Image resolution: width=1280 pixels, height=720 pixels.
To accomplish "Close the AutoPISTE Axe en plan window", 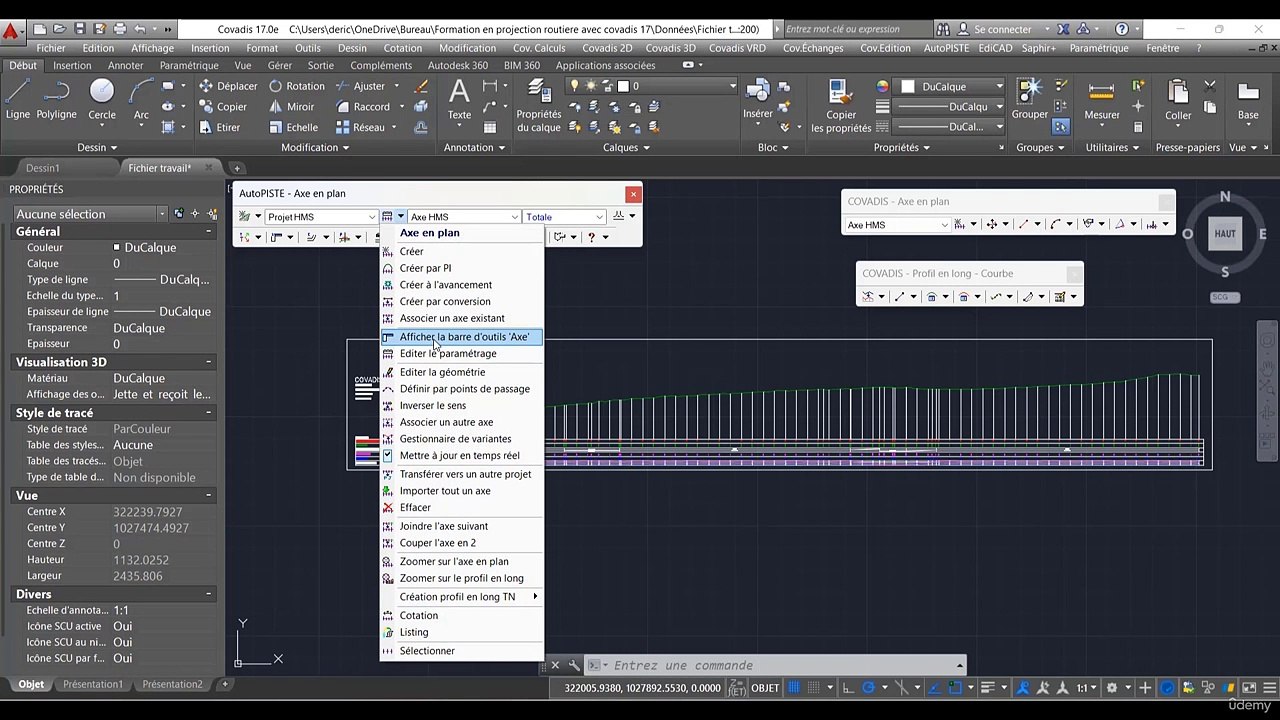I will pos(633,194).
